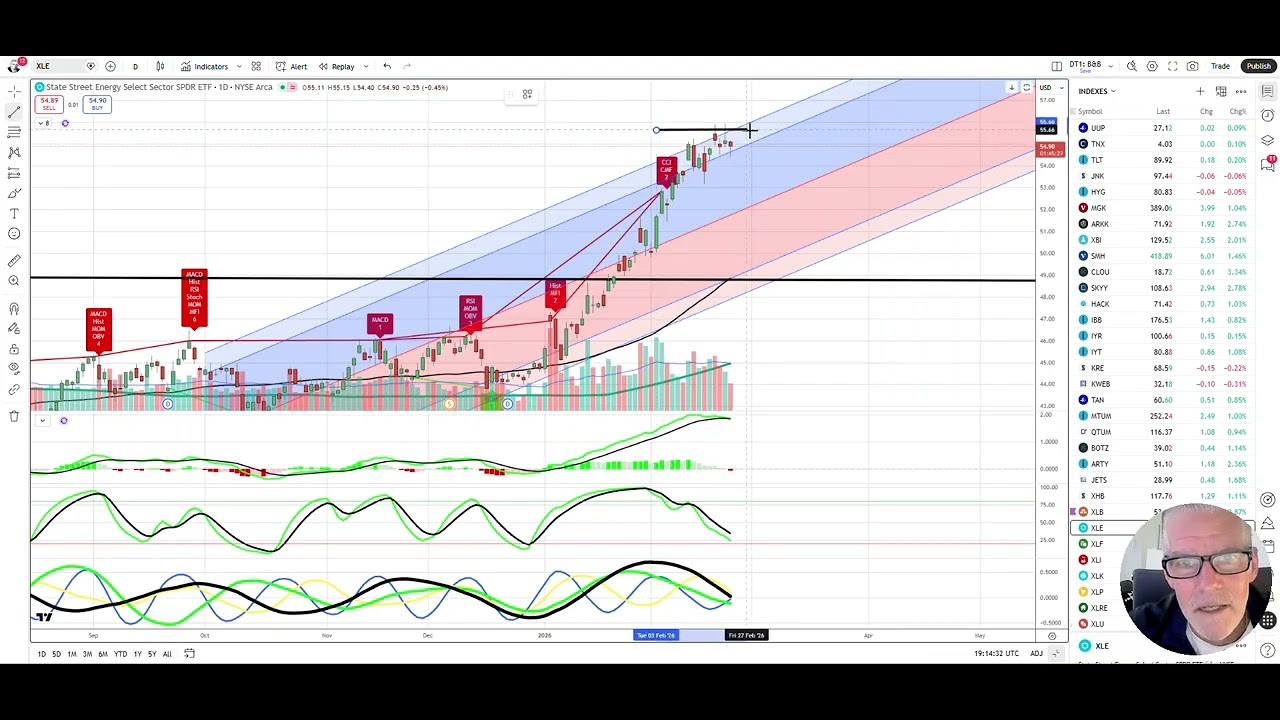Viewport: 1280px width, 720px height.
Task: Open the Fibonacci tools in left toolbar
Action: [14, 132]
